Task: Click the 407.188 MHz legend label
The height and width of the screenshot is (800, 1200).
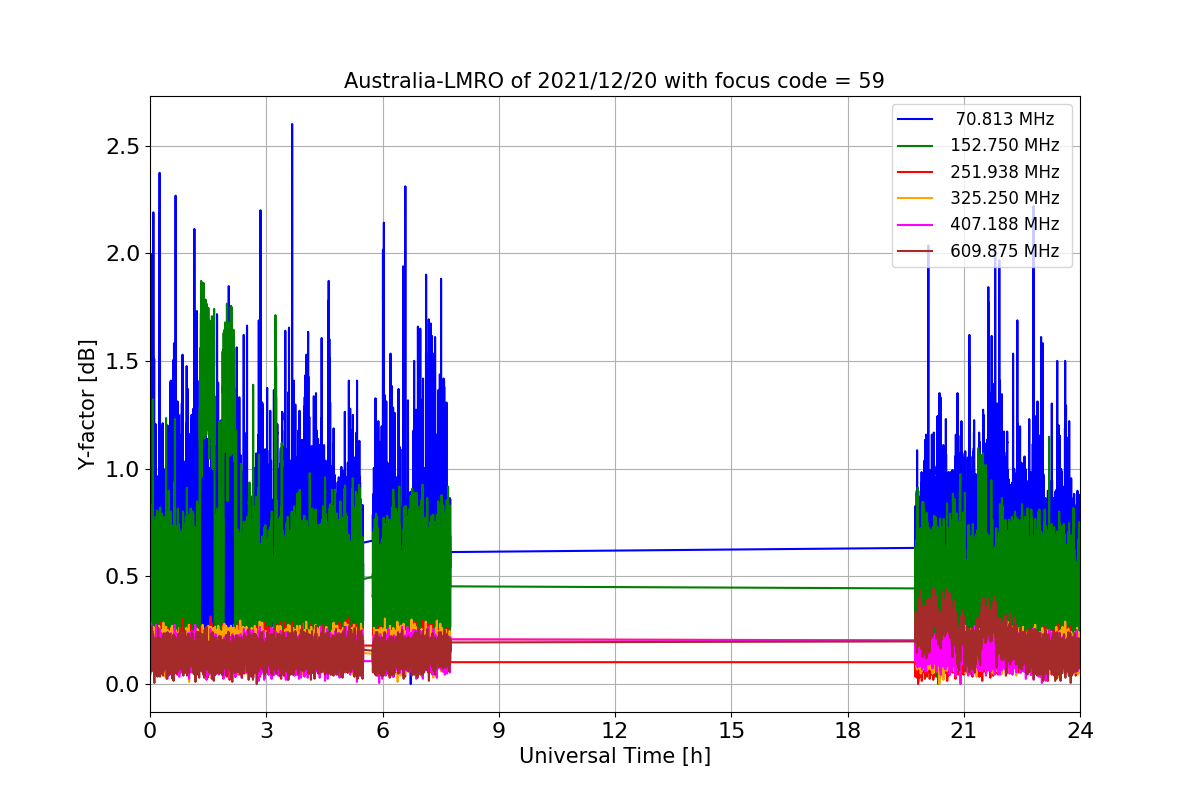Action: [1005, 224]
